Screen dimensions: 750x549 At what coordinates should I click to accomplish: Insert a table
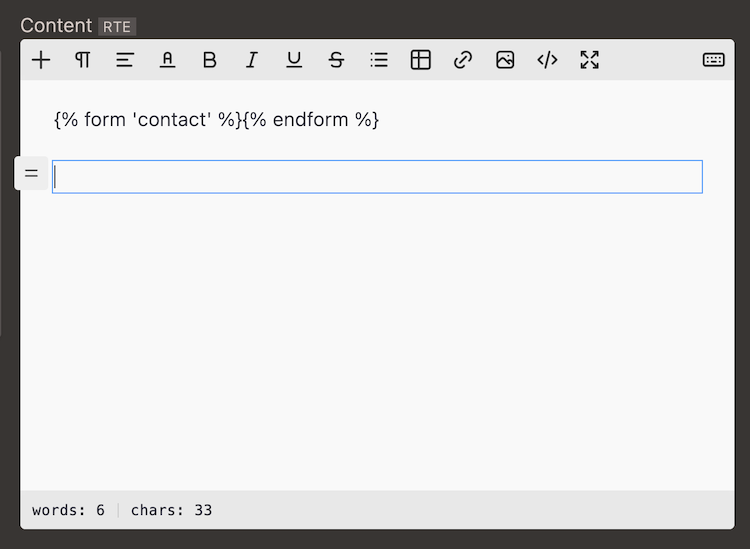[421, 60]
